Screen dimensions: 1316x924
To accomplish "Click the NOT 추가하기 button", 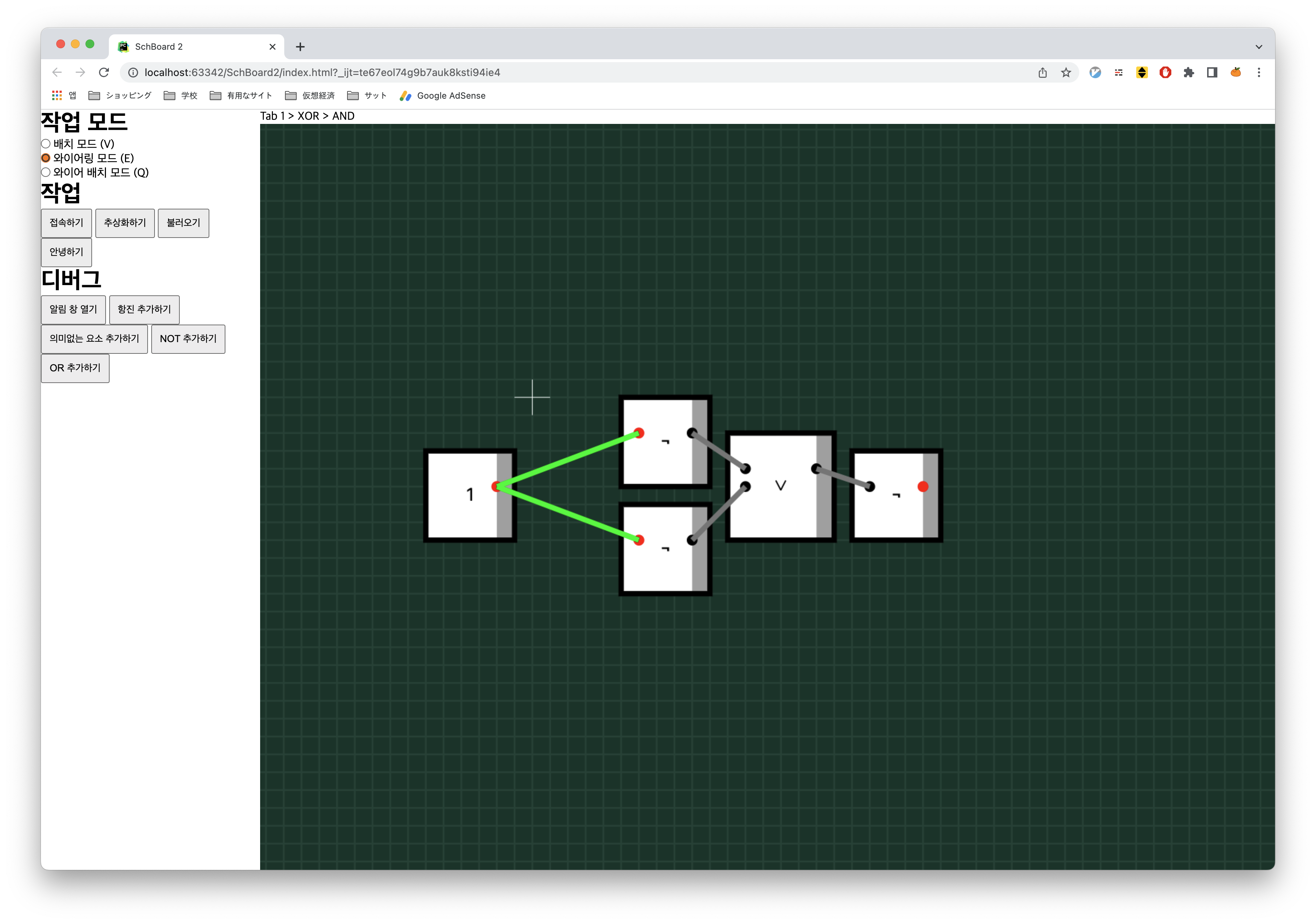I will pos(188,338).
